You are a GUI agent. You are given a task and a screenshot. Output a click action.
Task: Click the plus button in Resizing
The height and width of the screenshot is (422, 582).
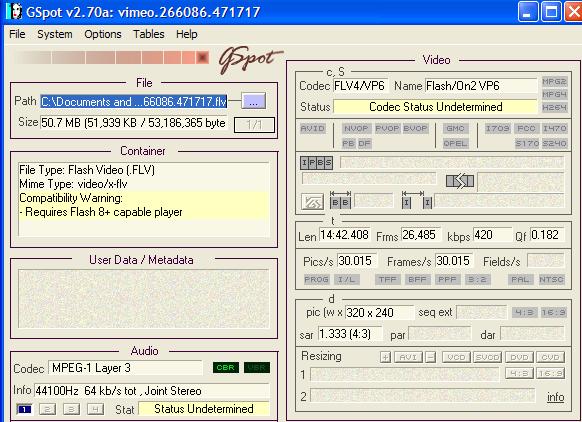pyautogui.click(x=385, y=357)
